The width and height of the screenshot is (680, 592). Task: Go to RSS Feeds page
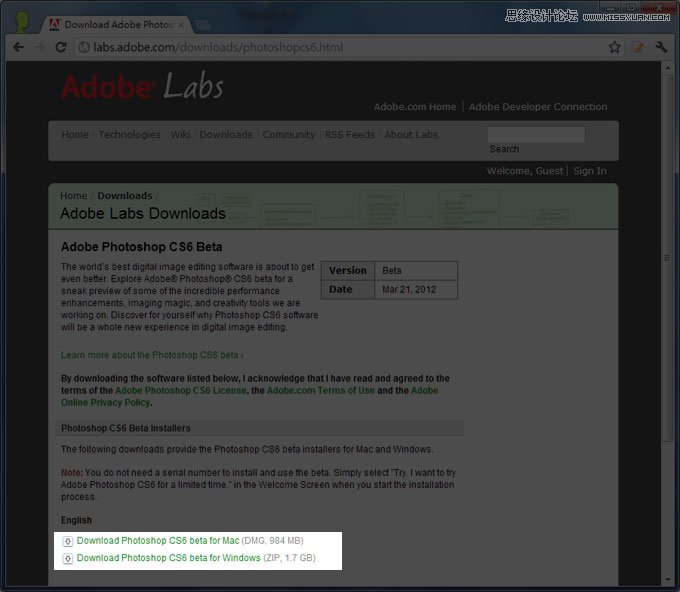click(x=349, y=135)
